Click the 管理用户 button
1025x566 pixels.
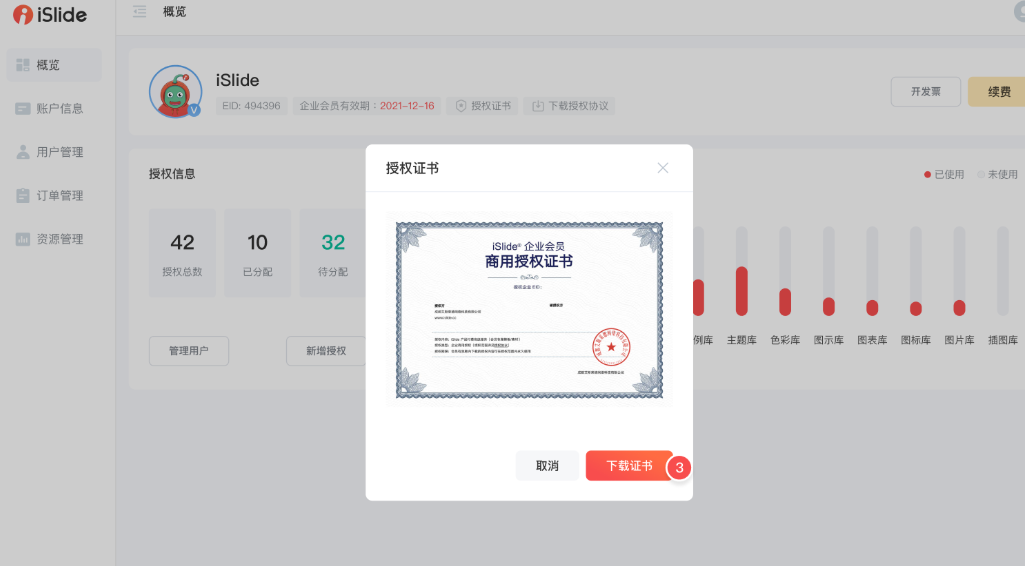[189, 351]
